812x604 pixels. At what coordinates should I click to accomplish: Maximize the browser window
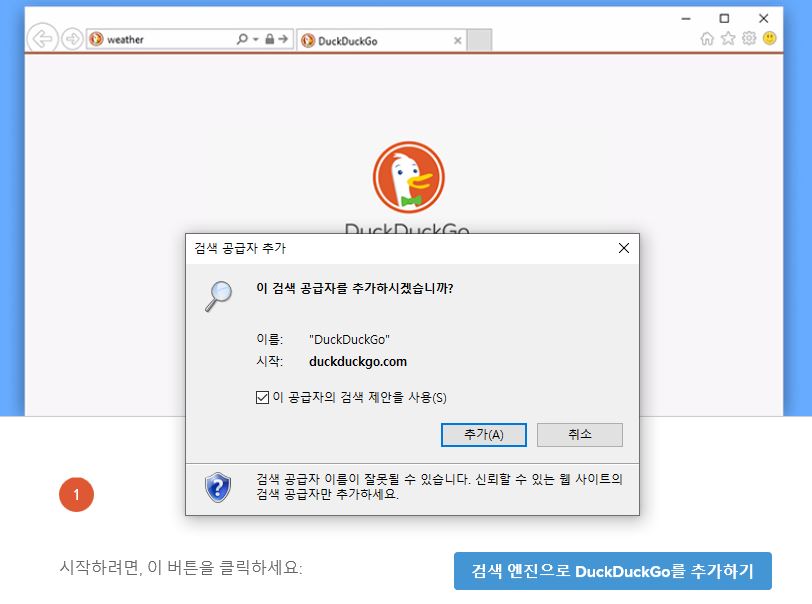click(724, 19)
